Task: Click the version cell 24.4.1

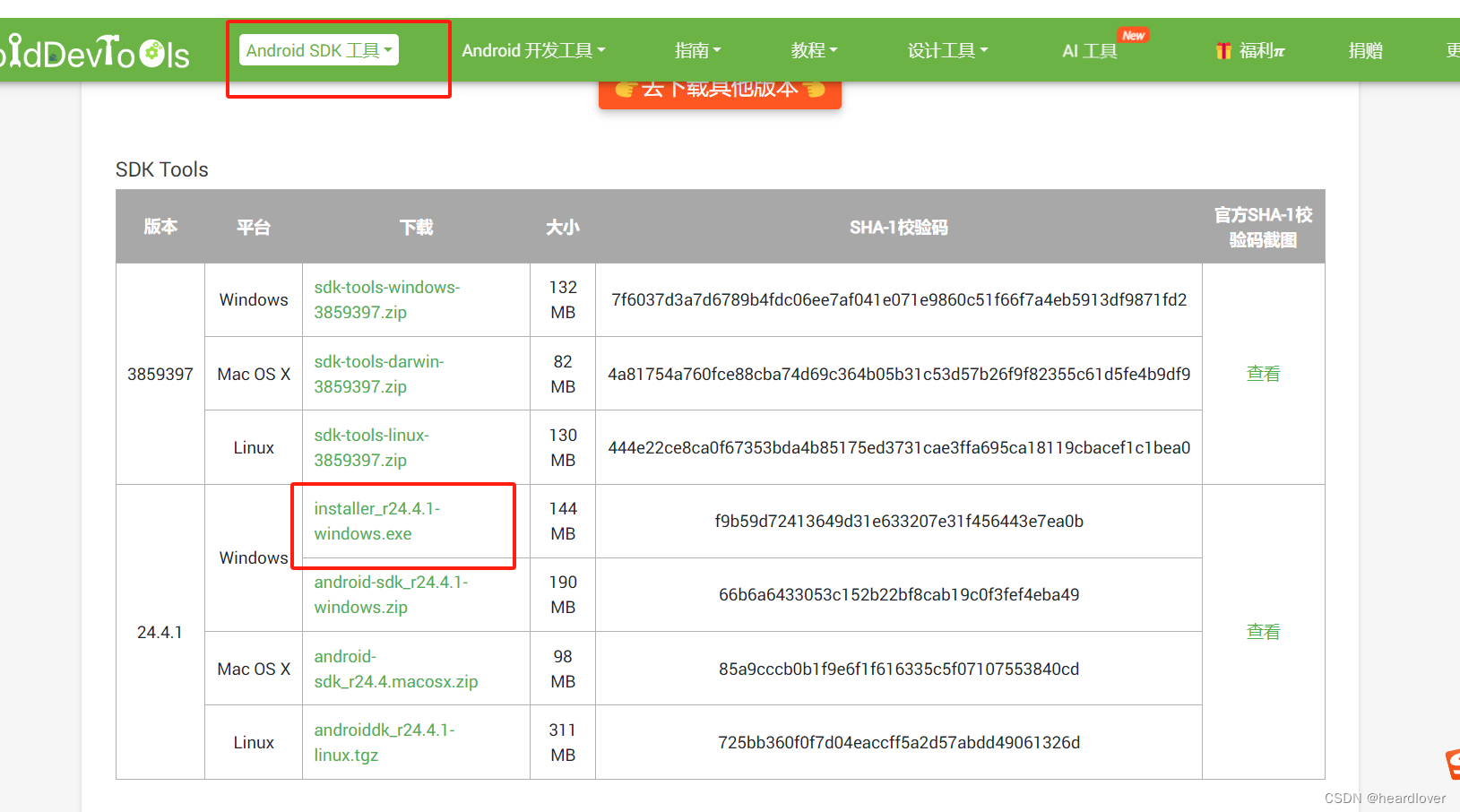Action: pos(160,632)
